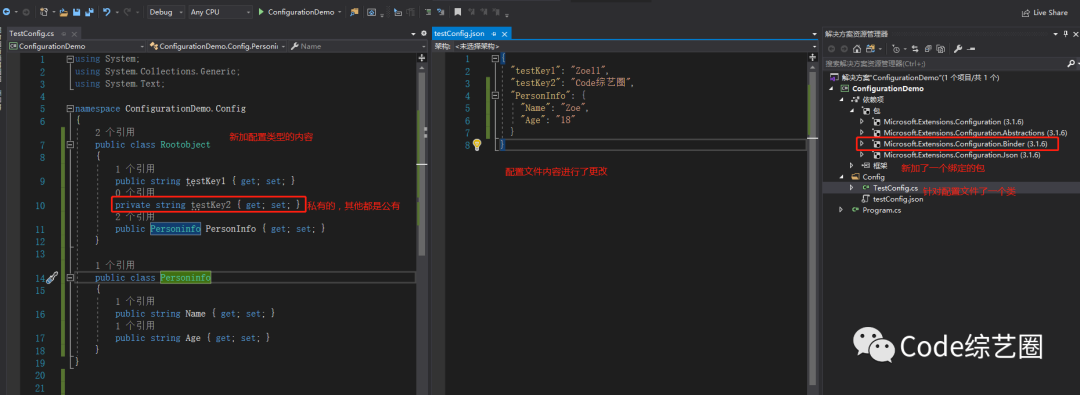
Task: Click the Navigate Backward arrow in toolbar
Action: [x=6, y=12]
